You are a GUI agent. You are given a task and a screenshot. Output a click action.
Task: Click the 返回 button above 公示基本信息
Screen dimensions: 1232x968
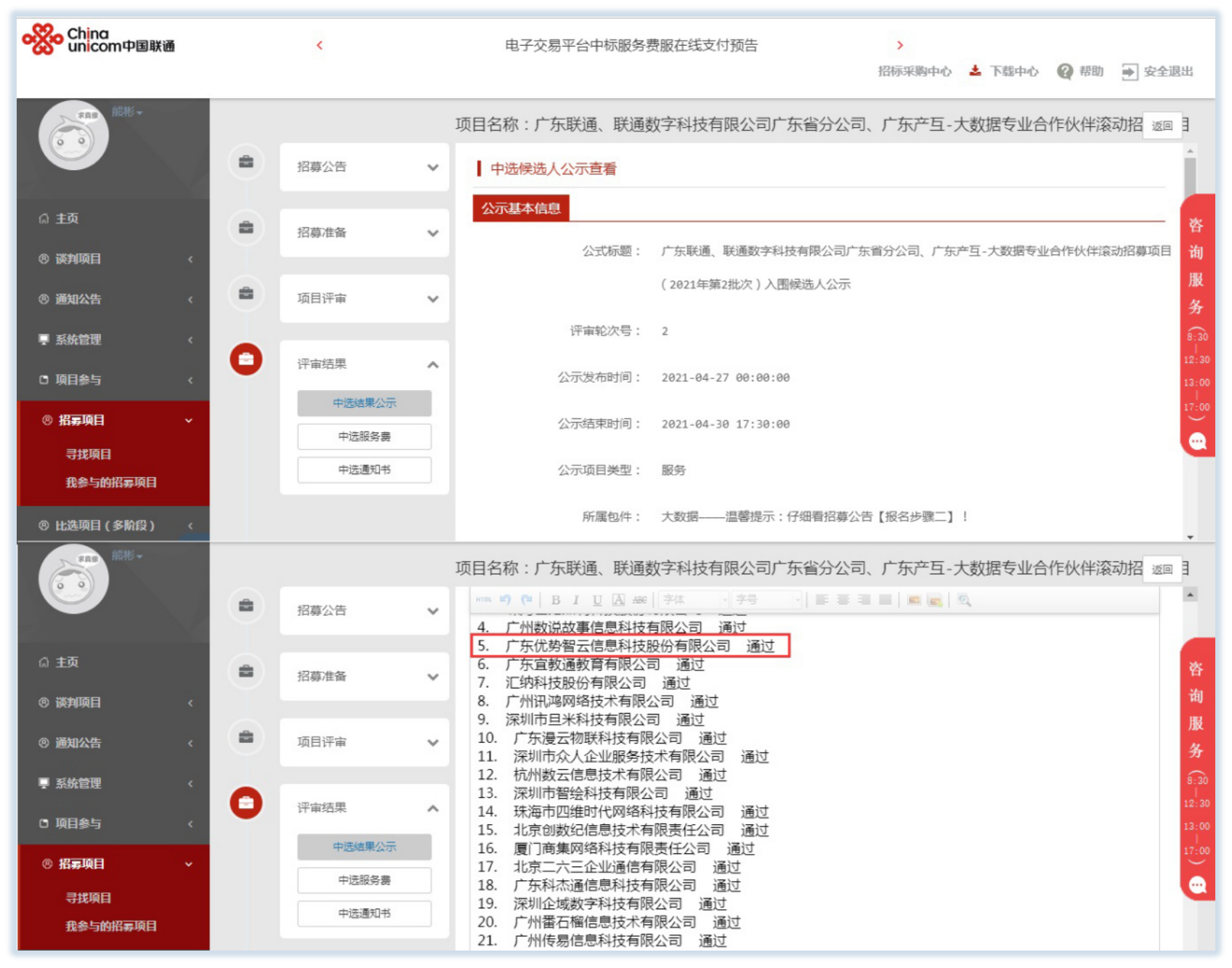pyautogui.click(x=1162, y=126)
